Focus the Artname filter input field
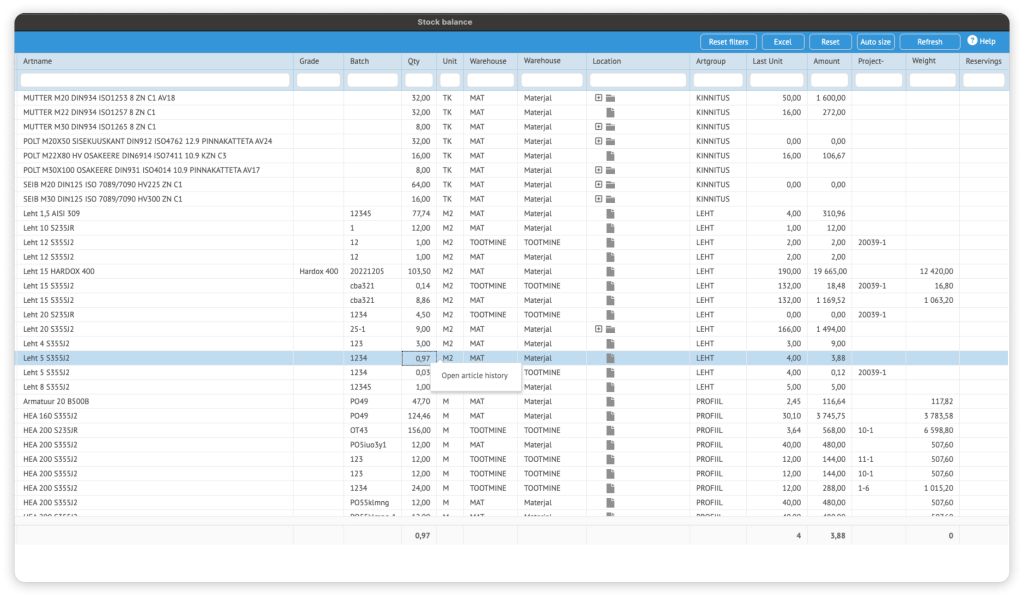This screenshot has height=598, width=1024. (x=155, y=80)
